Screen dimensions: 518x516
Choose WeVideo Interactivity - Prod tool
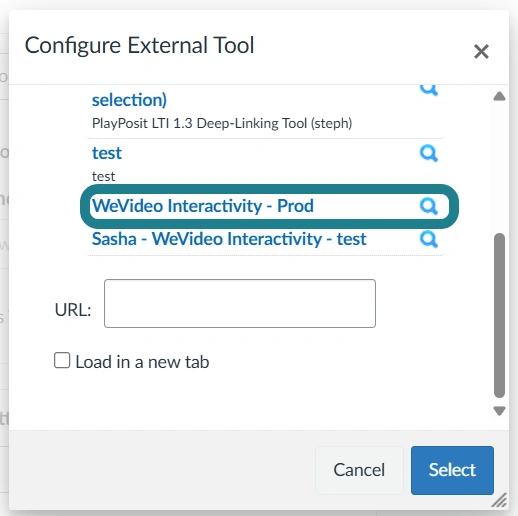(x=203, y=206)
